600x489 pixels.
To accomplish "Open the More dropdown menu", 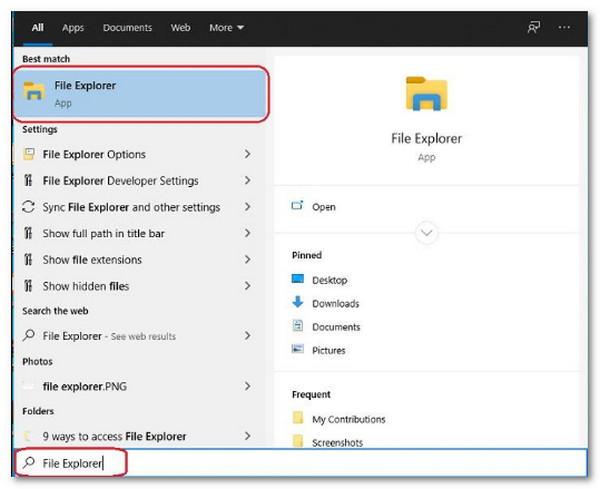I will pos(226,28).
